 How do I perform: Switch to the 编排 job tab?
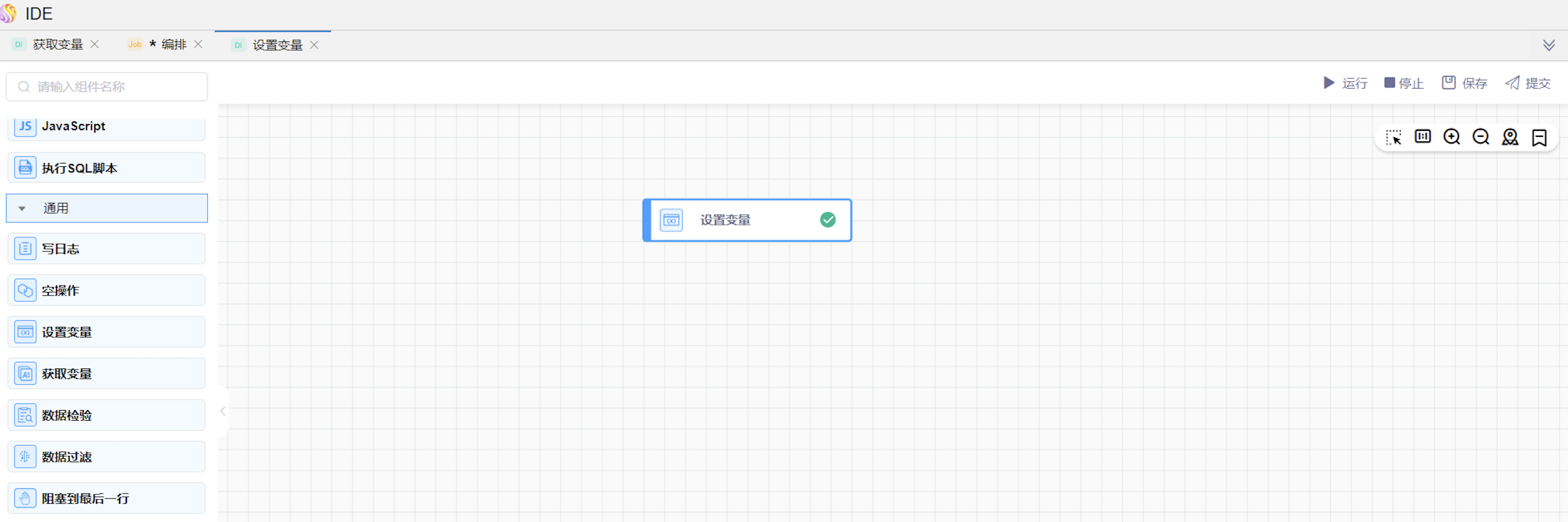pos(173,44)
